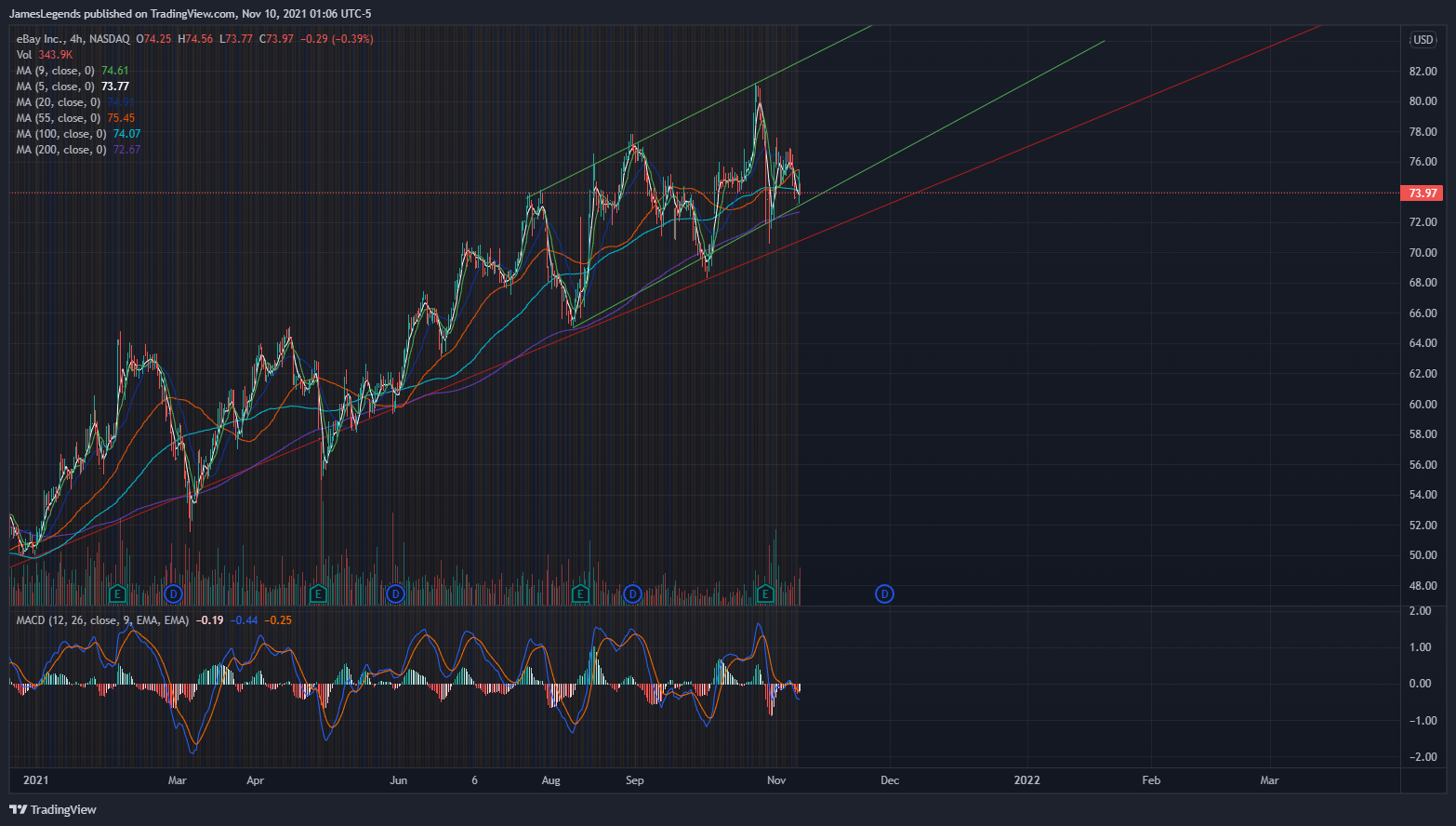
Task: Click the open value O74.25
Action: 153,39
